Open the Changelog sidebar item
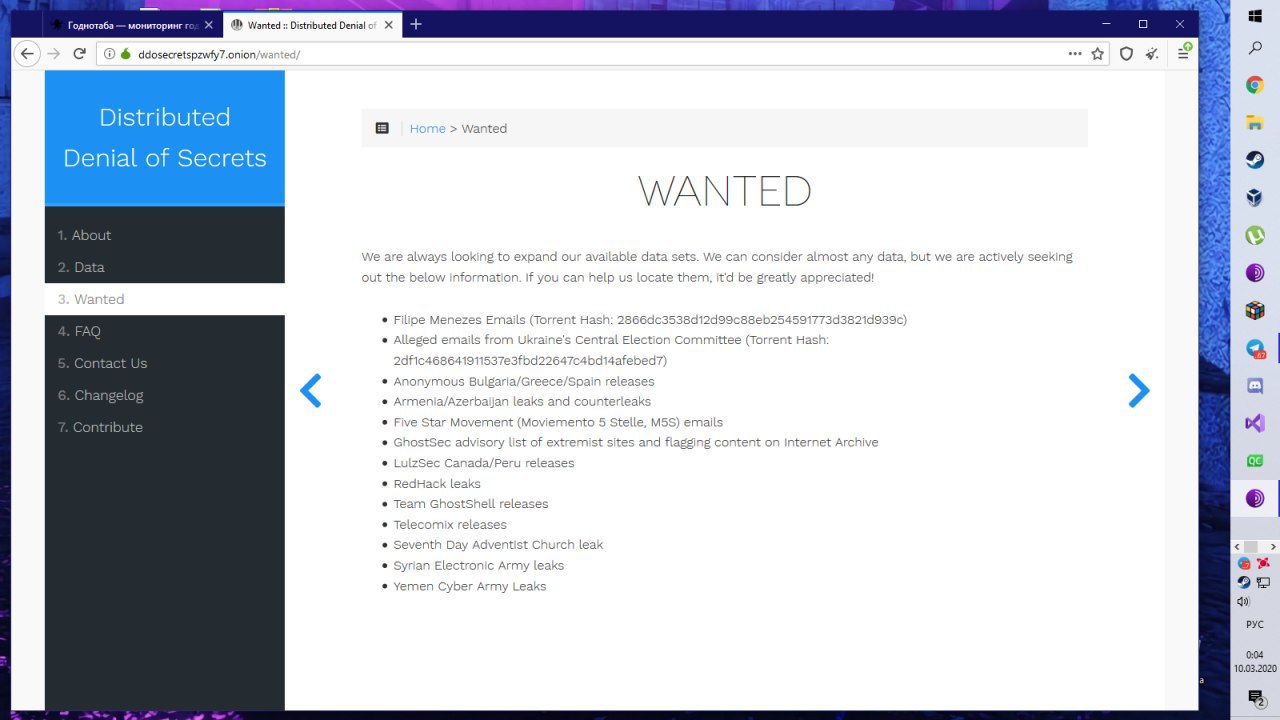 (x=165, y=395)
